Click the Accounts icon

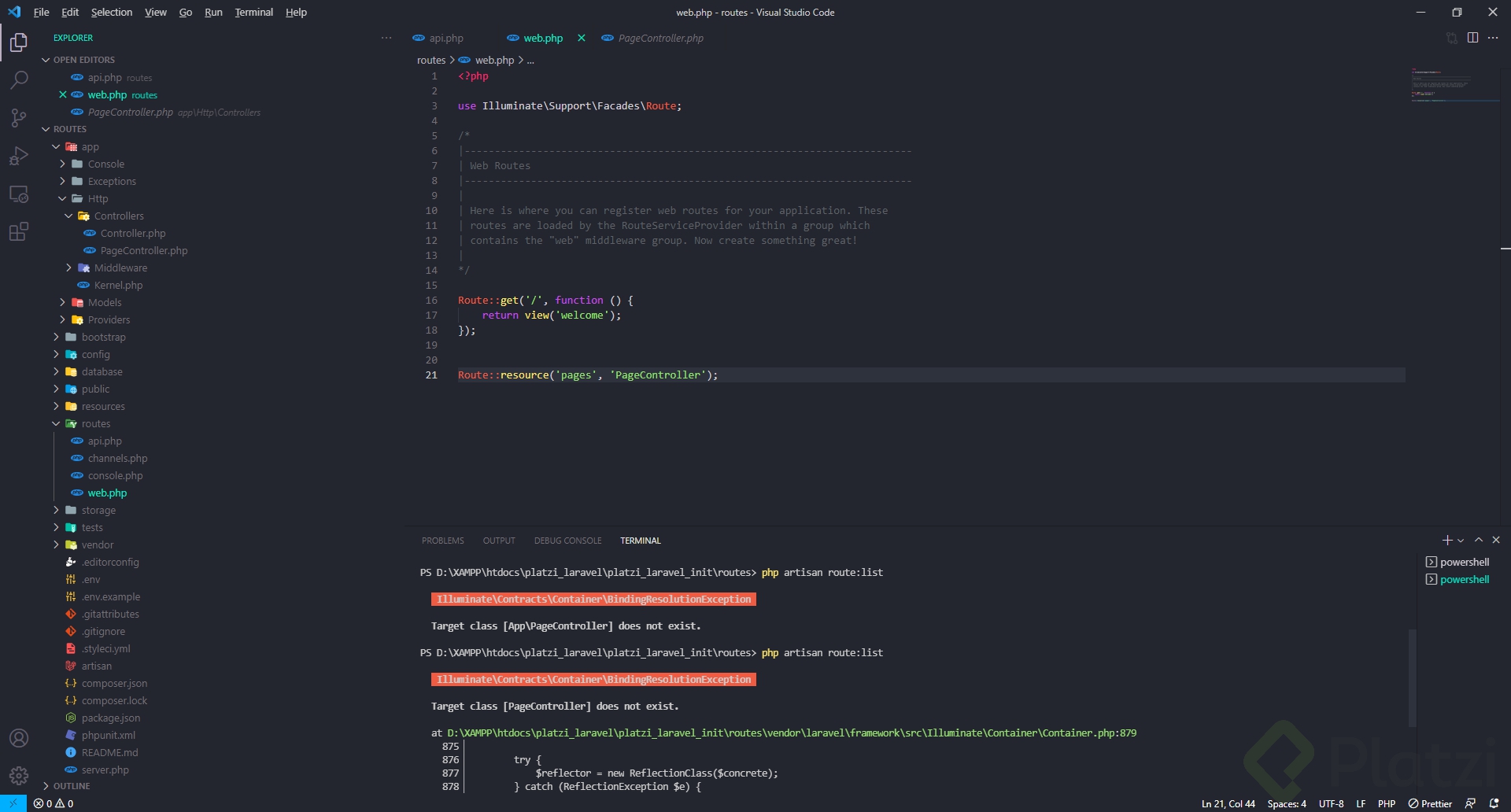coord(19,738)
